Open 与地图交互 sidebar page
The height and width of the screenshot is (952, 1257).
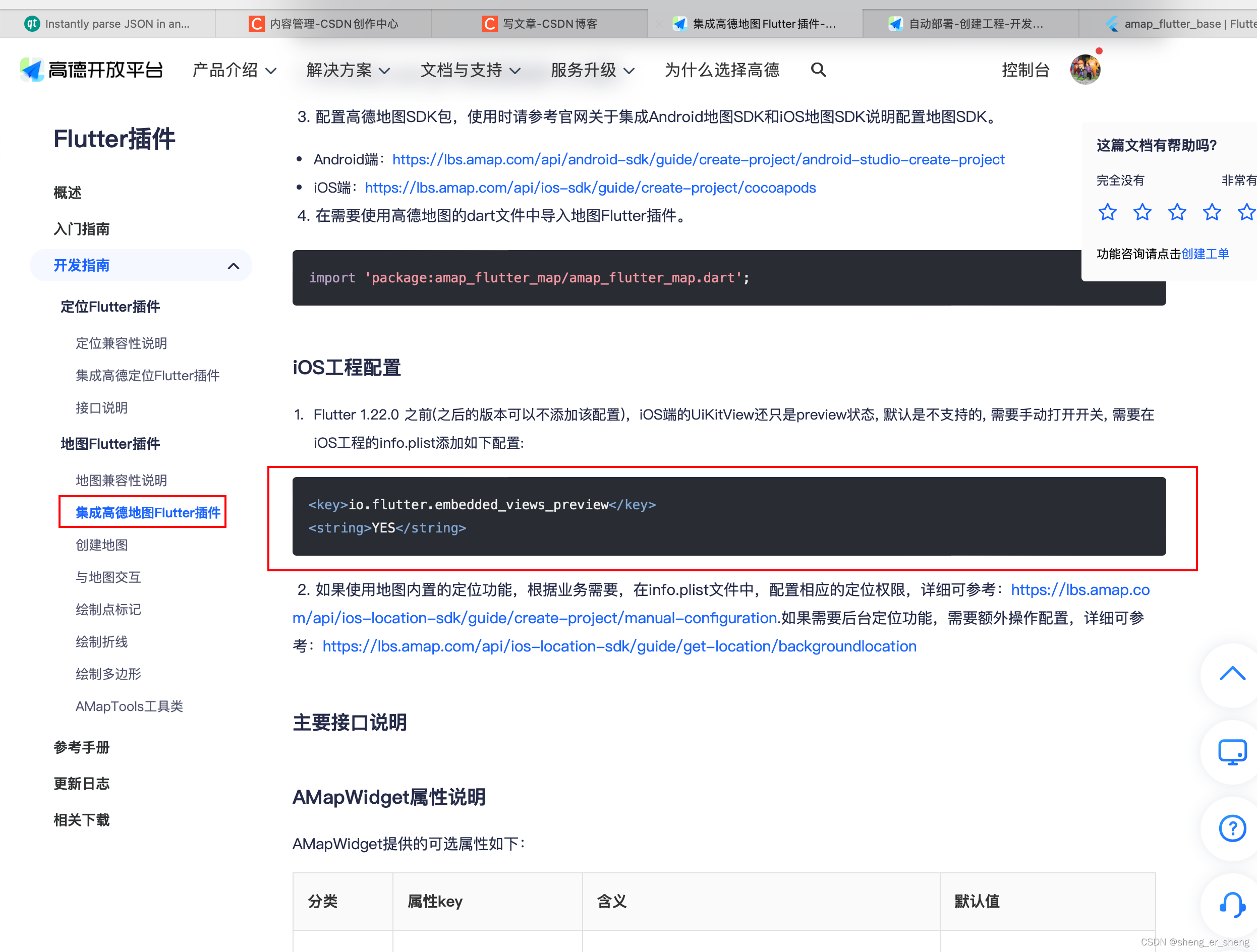pyautogui.click(x=108, y=578)
